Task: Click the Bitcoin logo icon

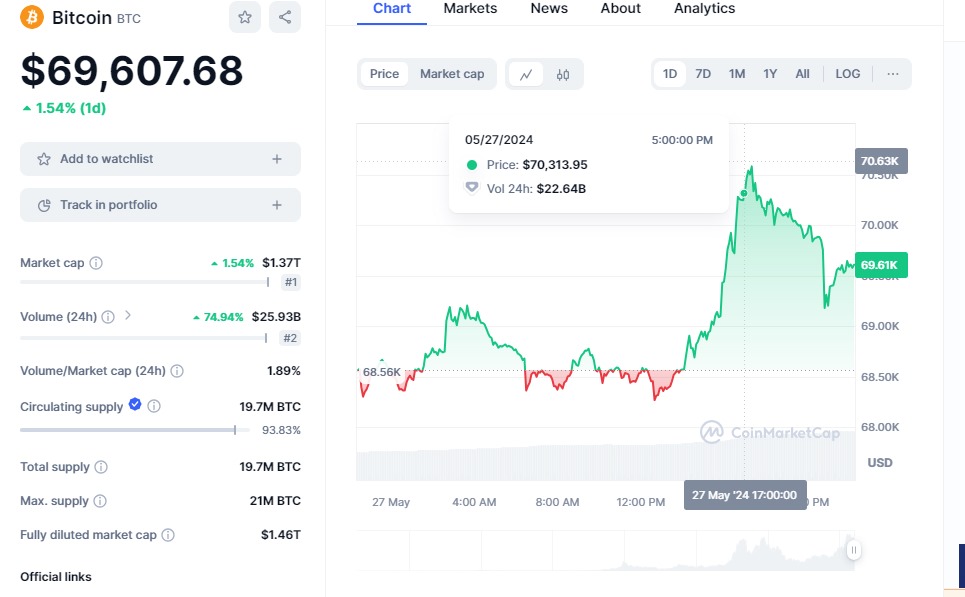Action: [x=32, y=17]
